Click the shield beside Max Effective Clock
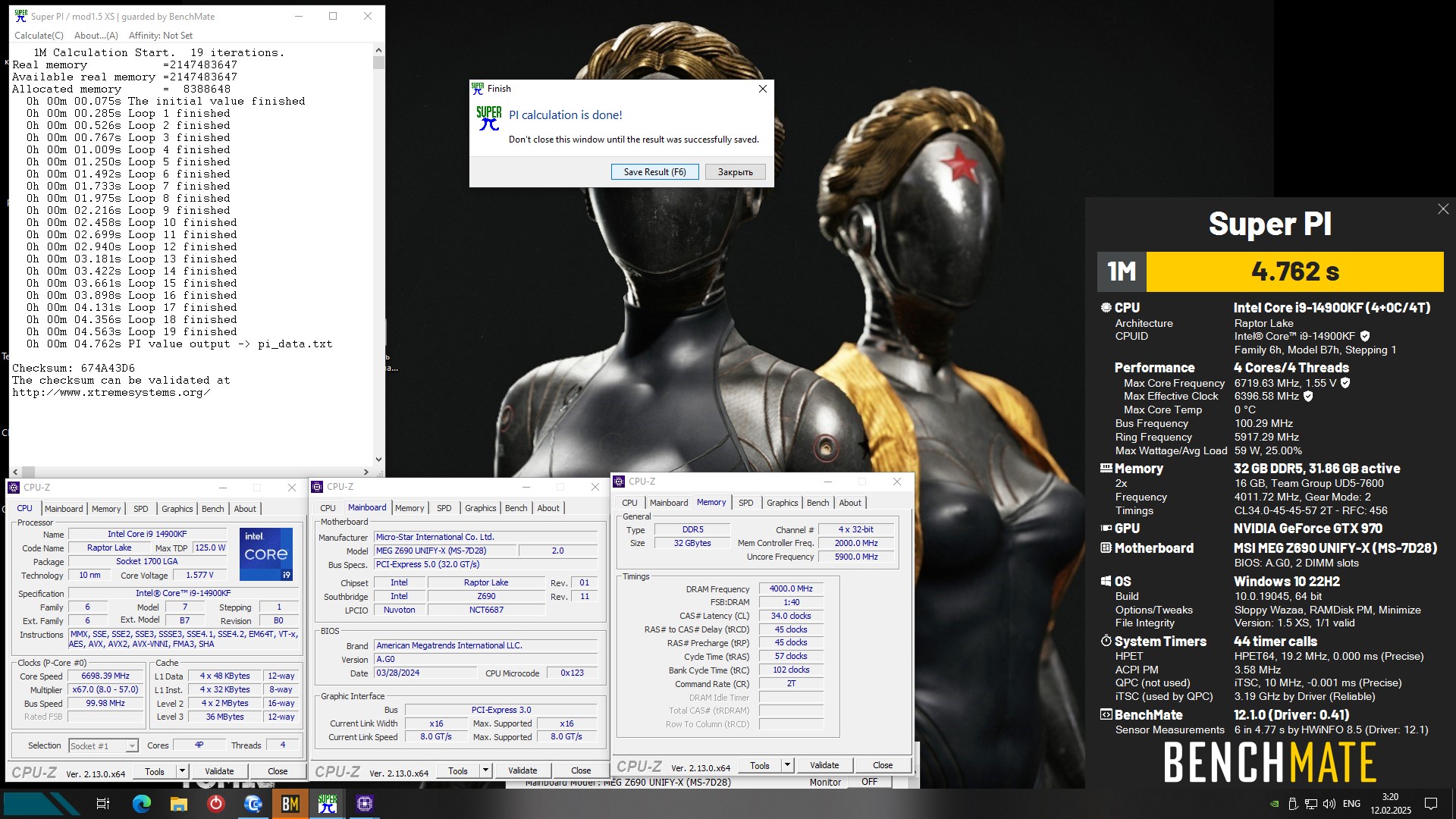1456x819 pixels. 1308,396
